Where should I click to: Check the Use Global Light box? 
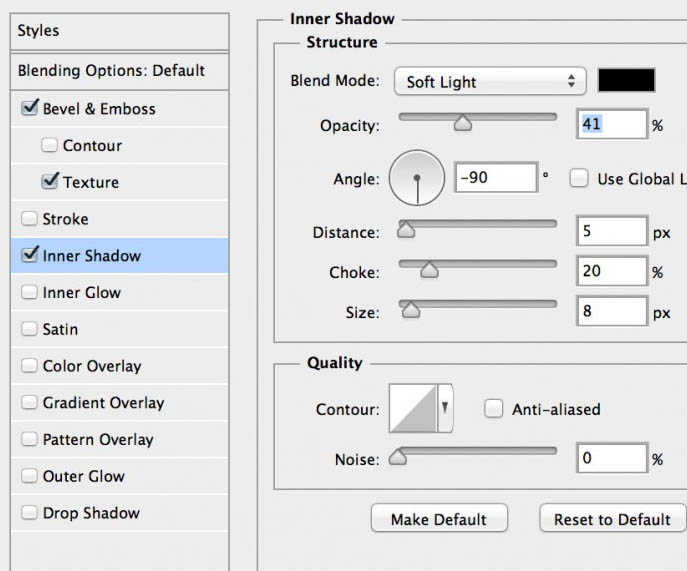[x=579, y=178]
